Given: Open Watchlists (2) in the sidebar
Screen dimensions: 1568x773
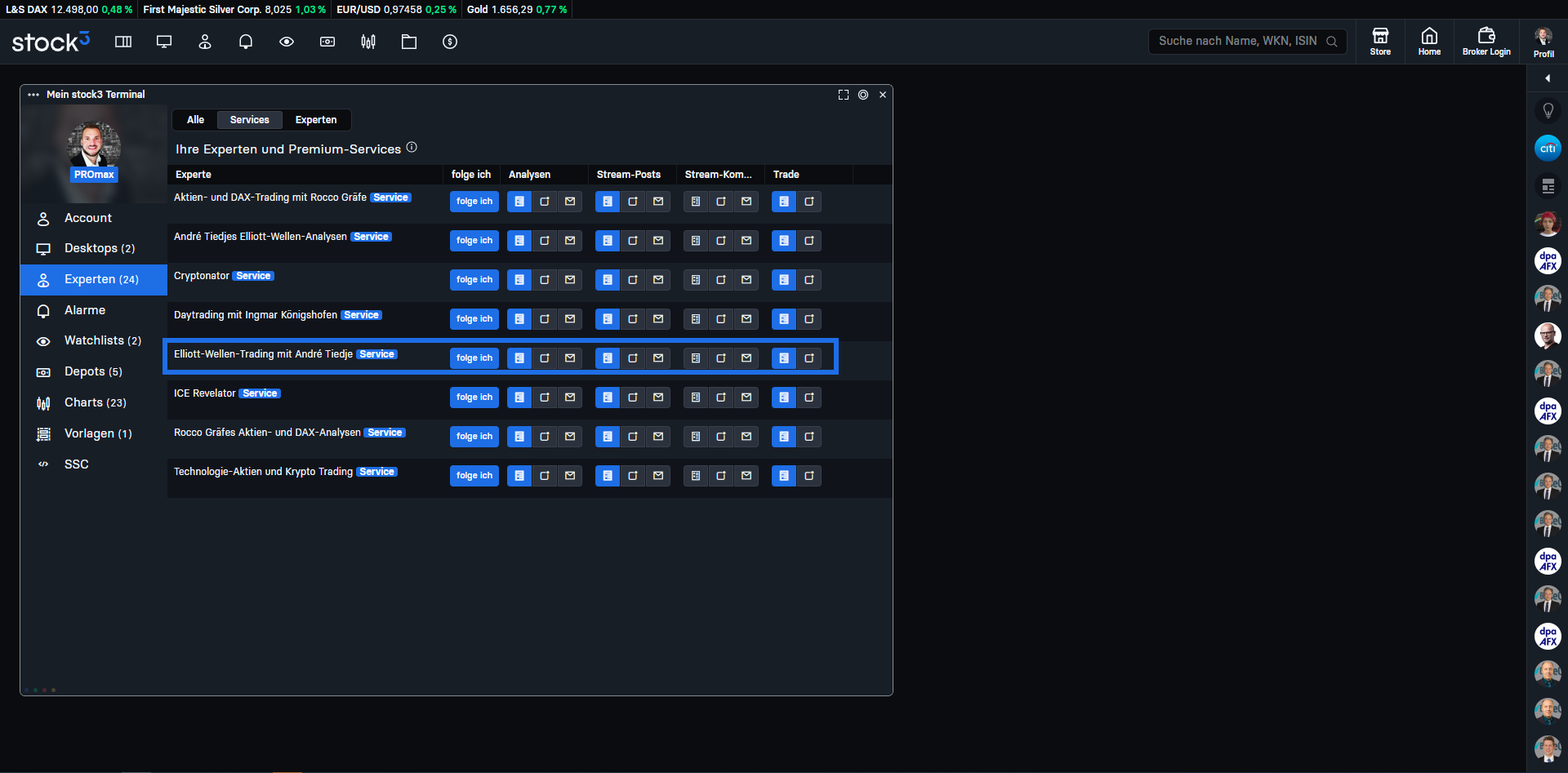Looking at the screenshot, I should point(94,340).
